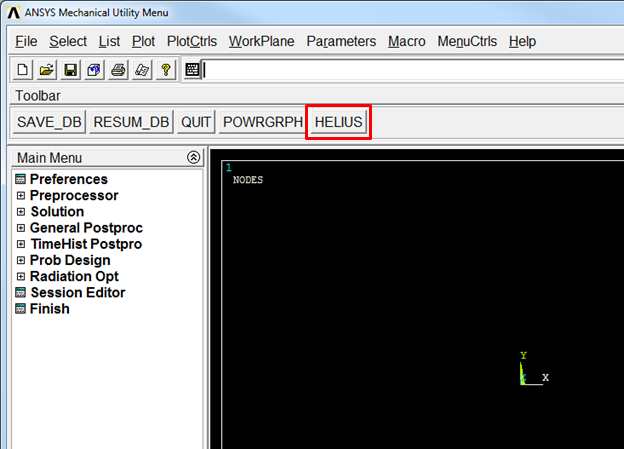624x449 pixels.
Task: Click the keyboard command prompt icon
Action: pyautogui.click(x=193, y=70)
